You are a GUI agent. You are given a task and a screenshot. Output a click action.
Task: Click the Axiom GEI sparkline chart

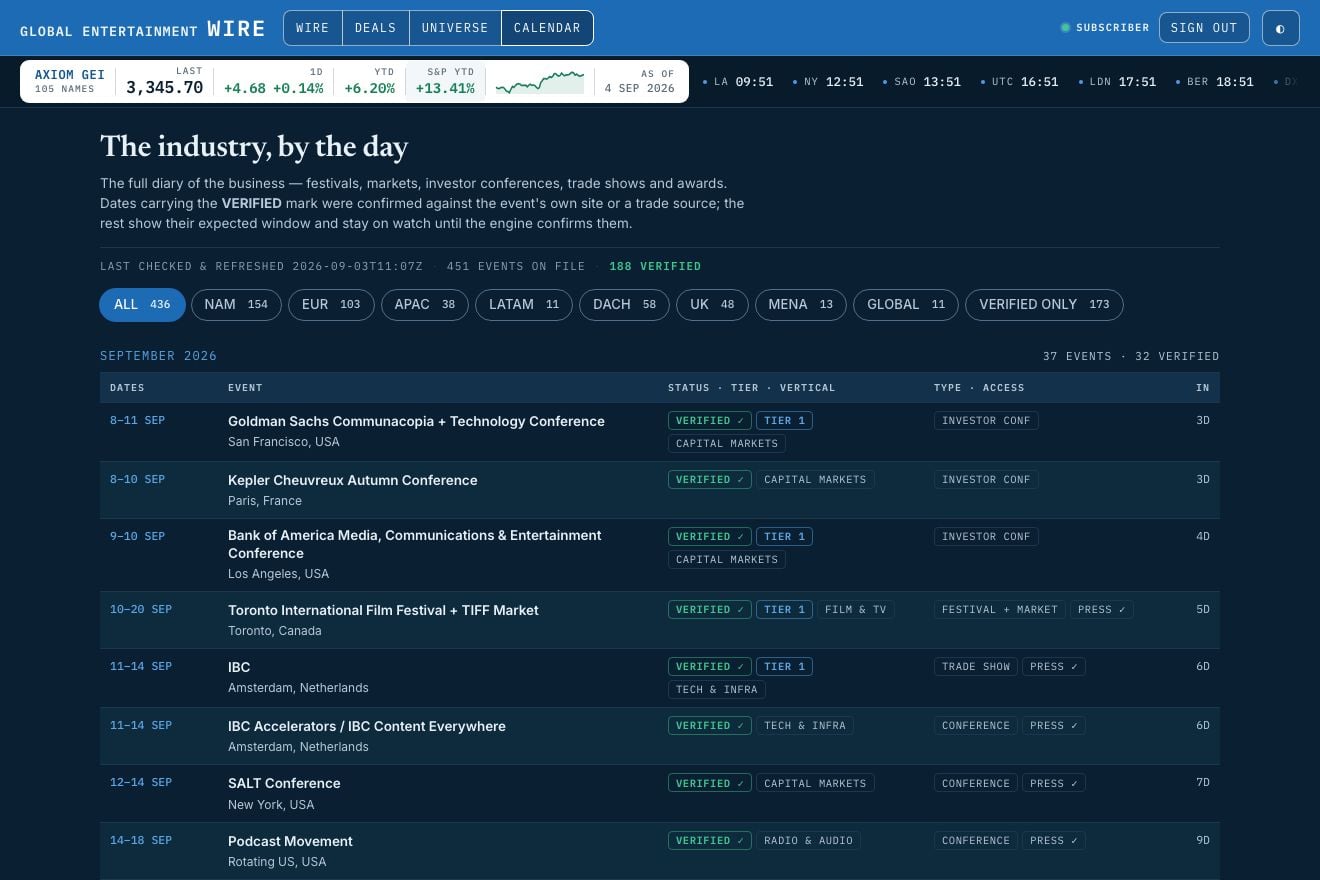[x=540, y=82]
